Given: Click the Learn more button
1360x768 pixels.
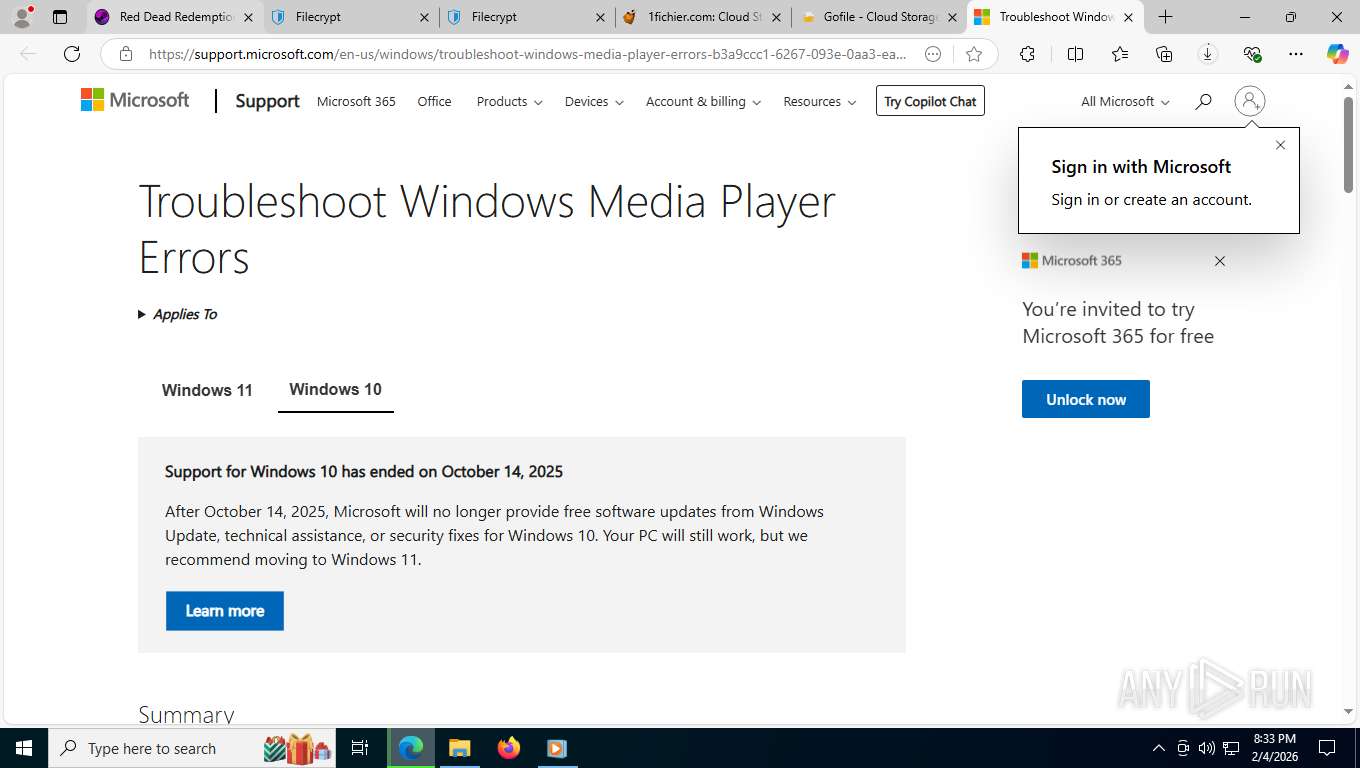Looking at the screenshot, I should [225, 611].
